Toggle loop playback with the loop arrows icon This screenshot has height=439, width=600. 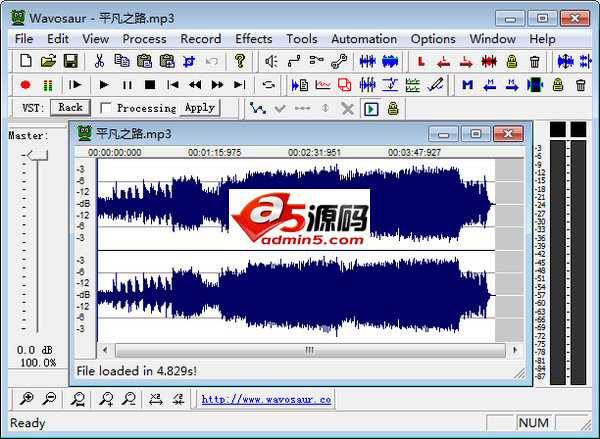coord(269,85)
